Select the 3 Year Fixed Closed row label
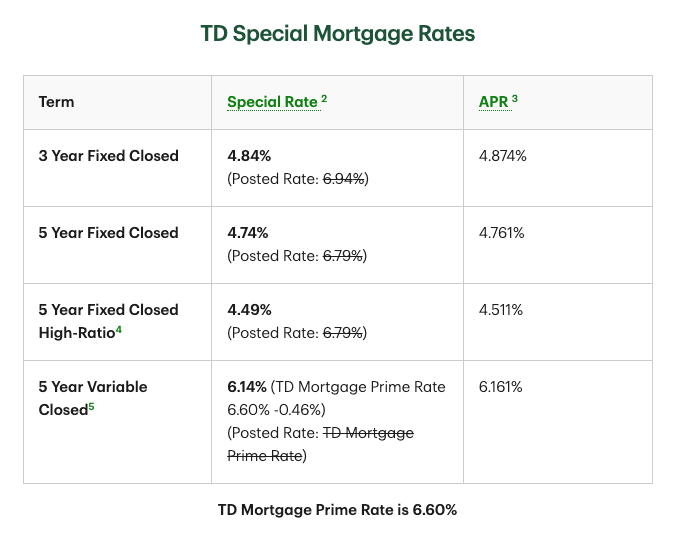 (x=108, y=156)
